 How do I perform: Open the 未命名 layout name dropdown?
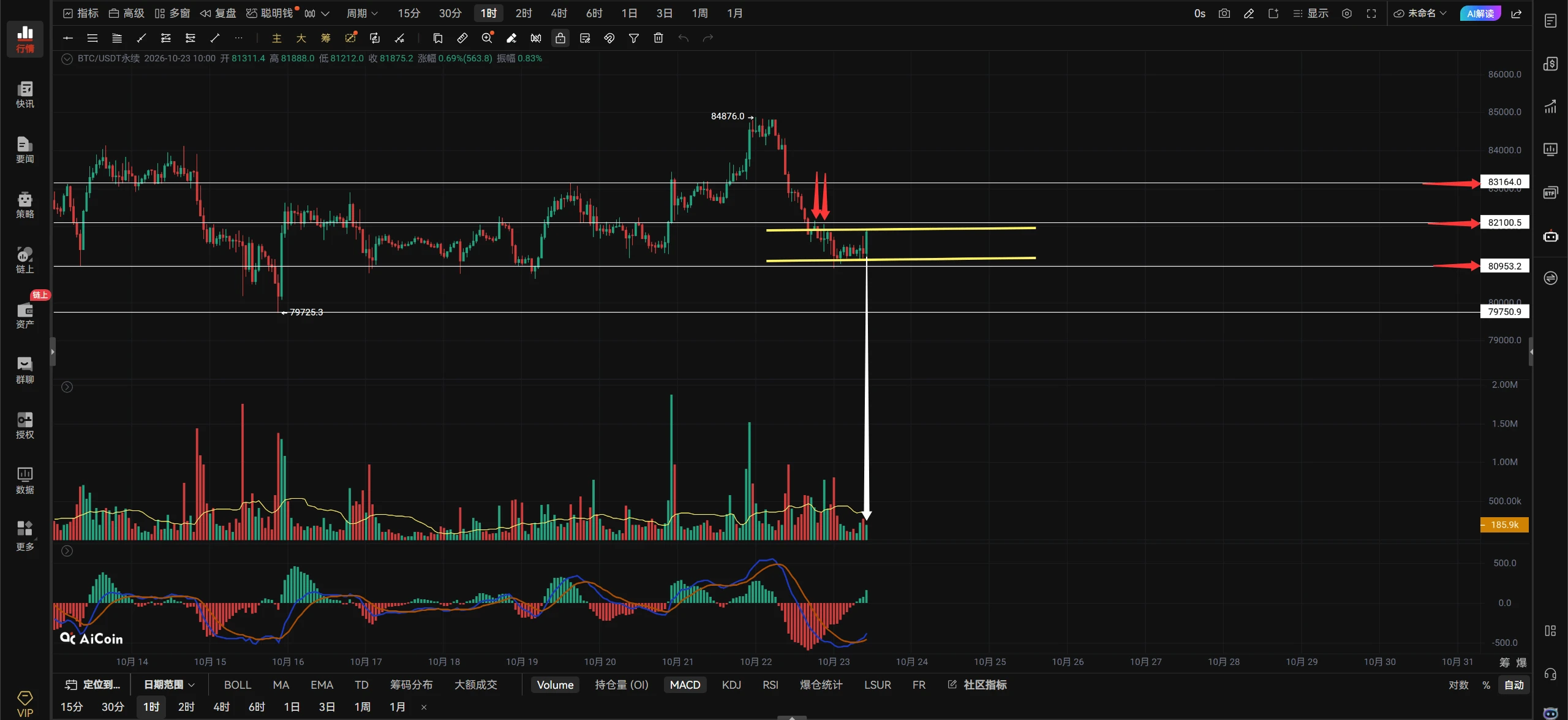(1420, 13)
